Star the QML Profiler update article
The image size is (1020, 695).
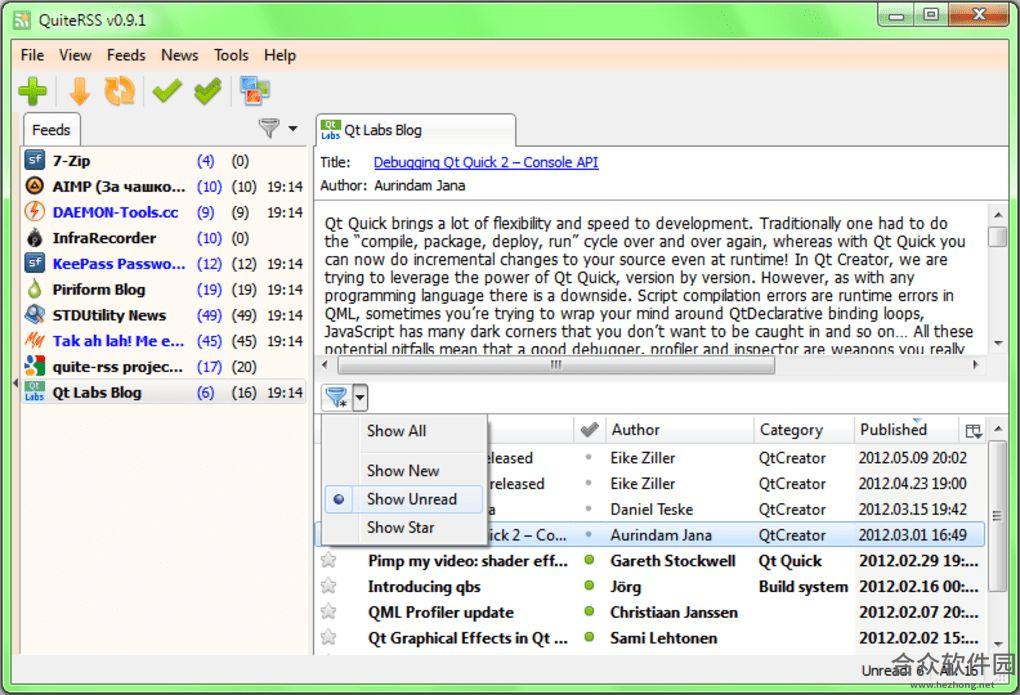[329, 612]
